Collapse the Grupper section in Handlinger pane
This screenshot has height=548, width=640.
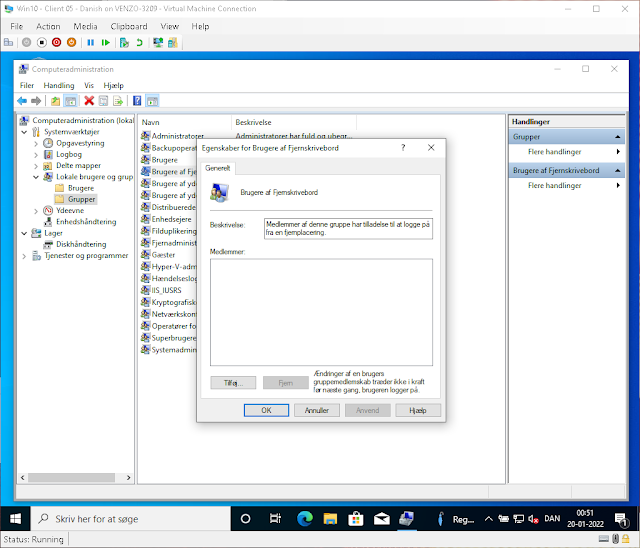[x=618, y=137]
